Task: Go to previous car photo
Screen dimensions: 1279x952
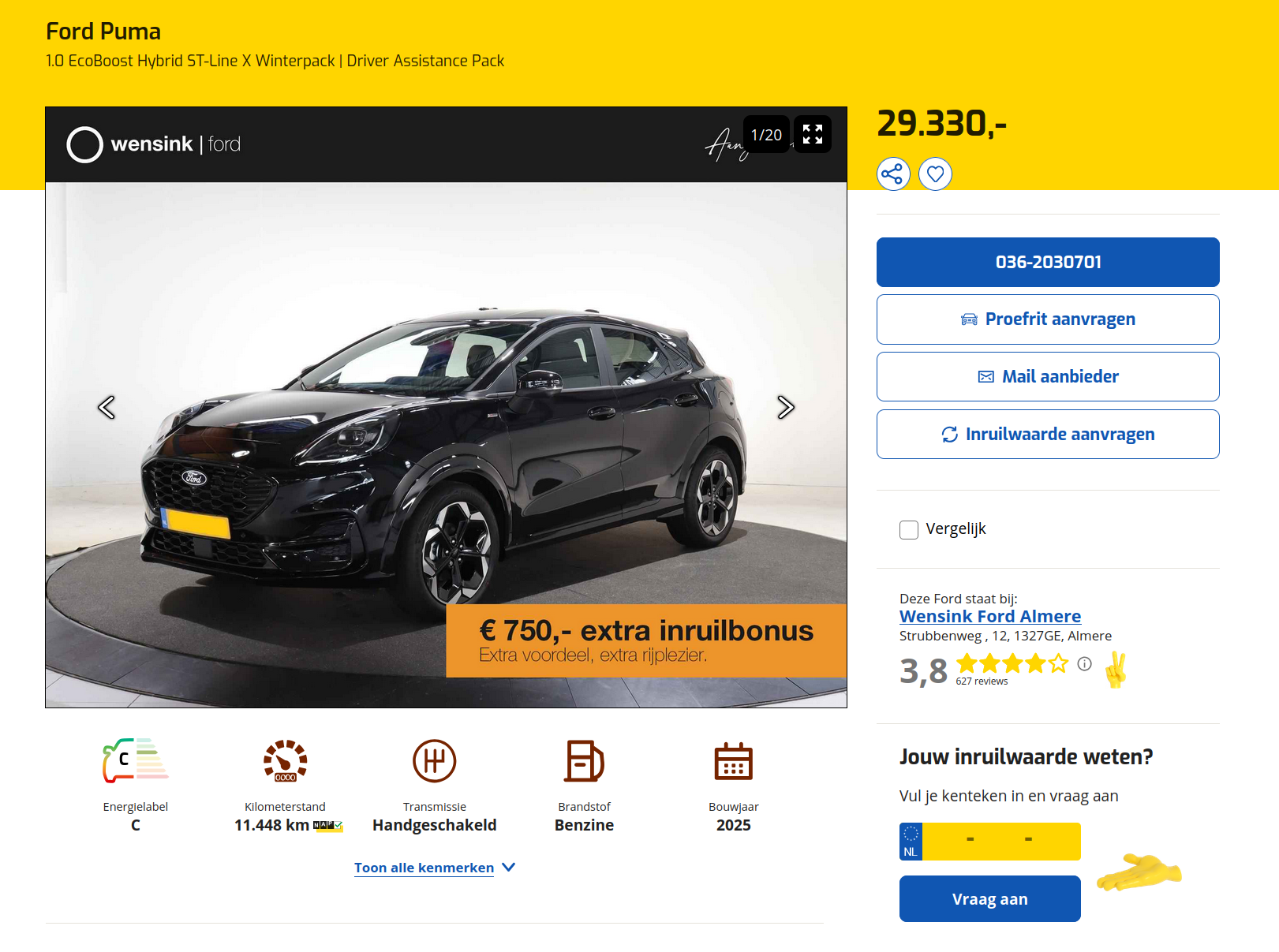Action: click(107, 407)
